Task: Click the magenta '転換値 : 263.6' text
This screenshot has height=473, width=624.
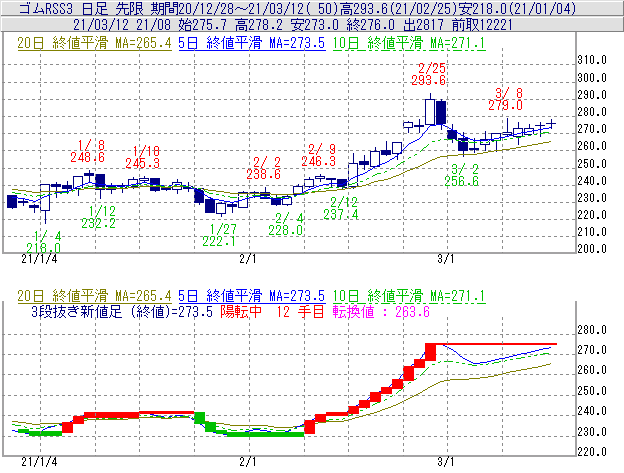Action: point(381,311)
